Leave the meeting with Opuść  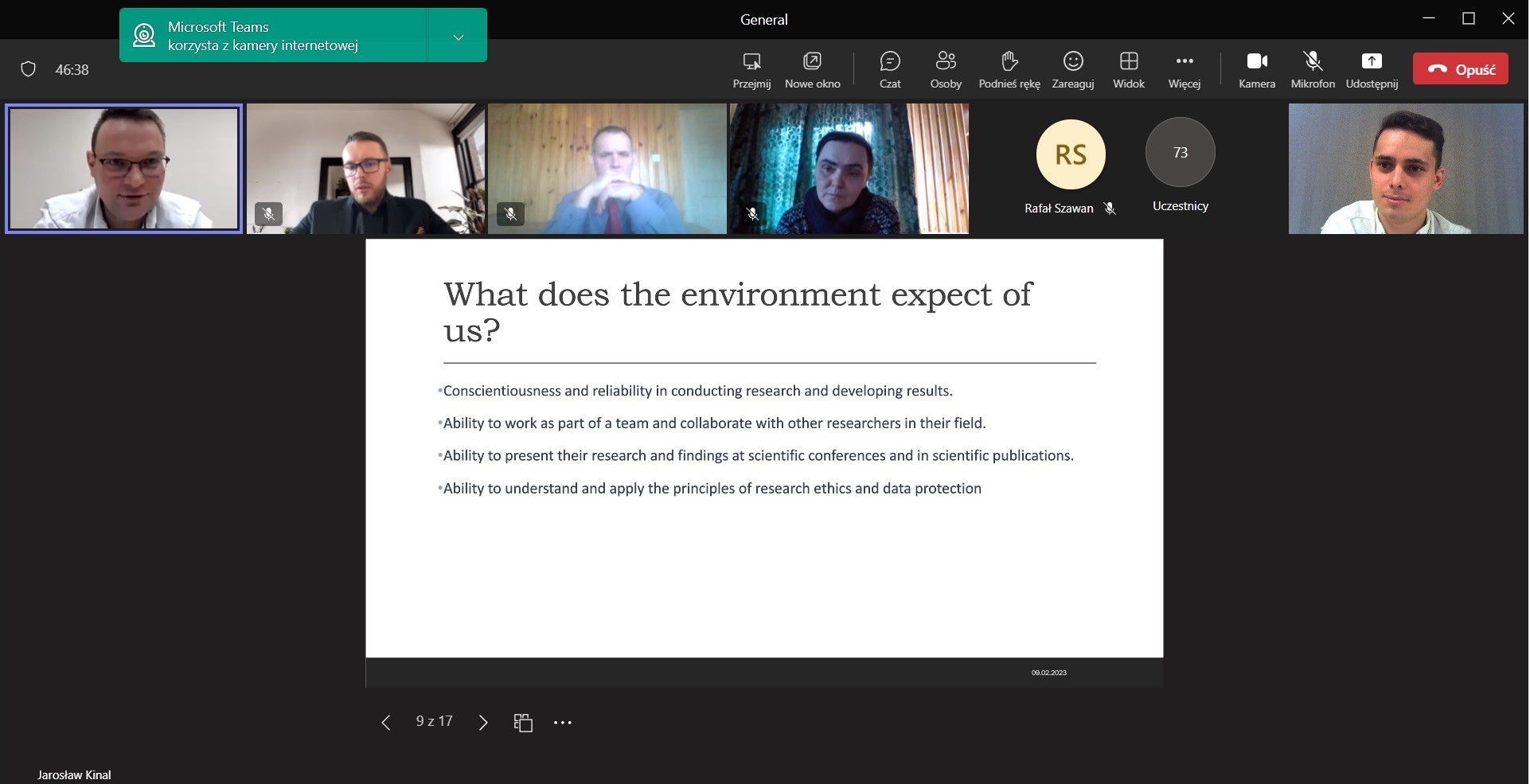tap(1459, 69)
